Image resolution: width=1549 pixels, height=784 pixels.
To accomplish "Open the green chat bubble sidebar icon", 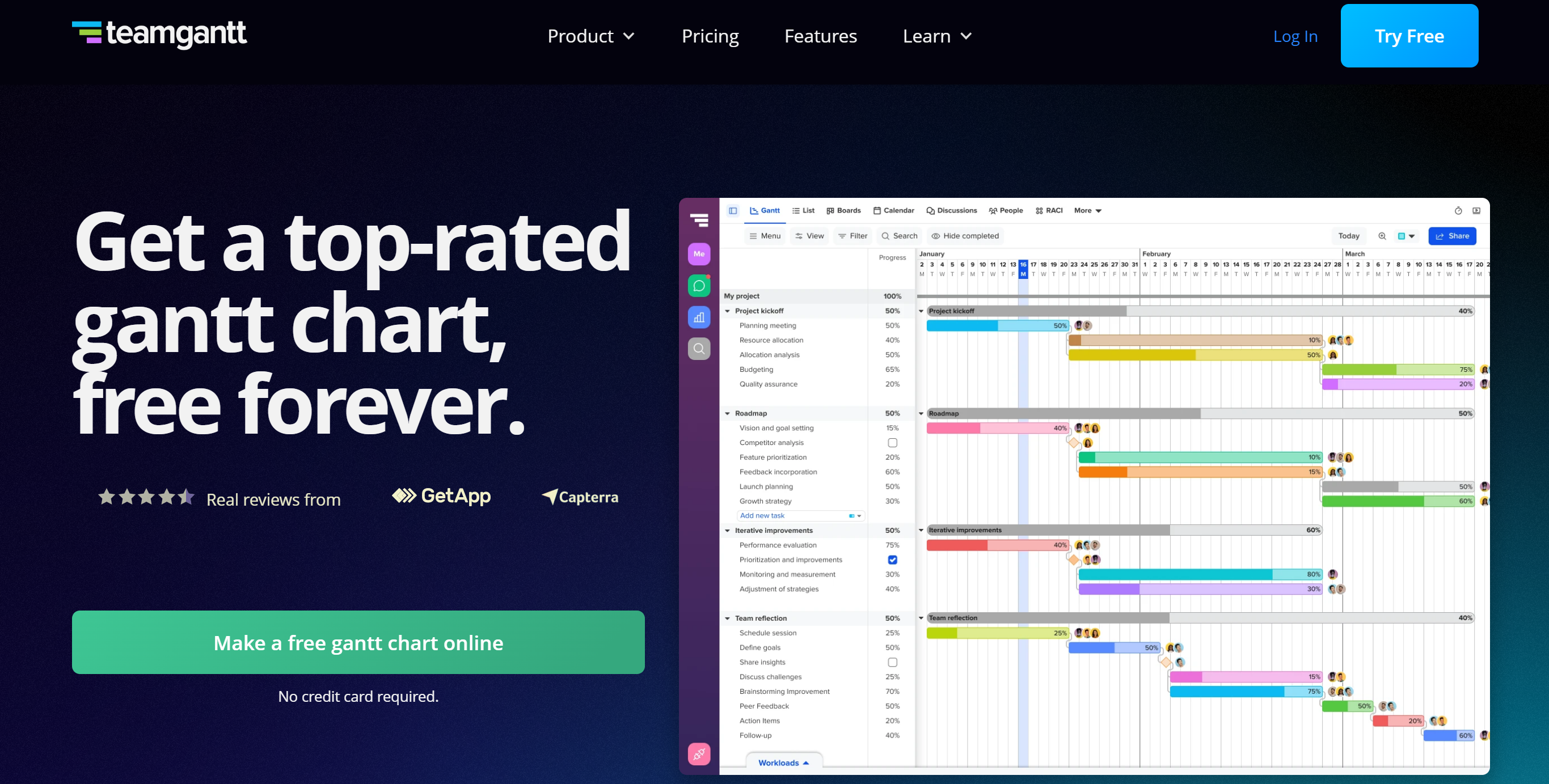I will (x=699, y=285).
